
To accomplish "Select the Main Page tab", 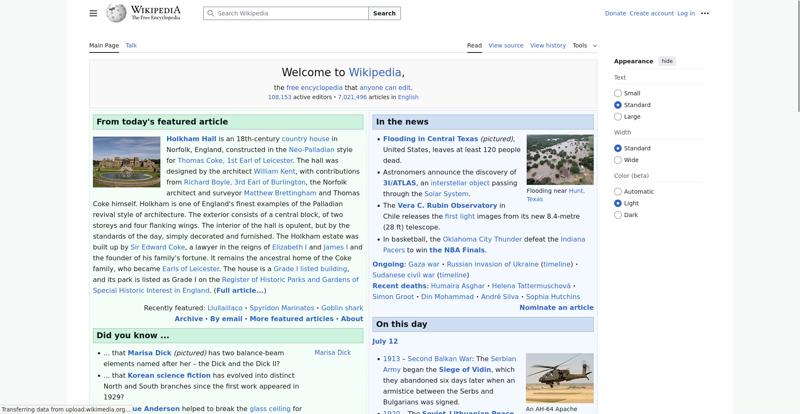I will click(104, 45).
